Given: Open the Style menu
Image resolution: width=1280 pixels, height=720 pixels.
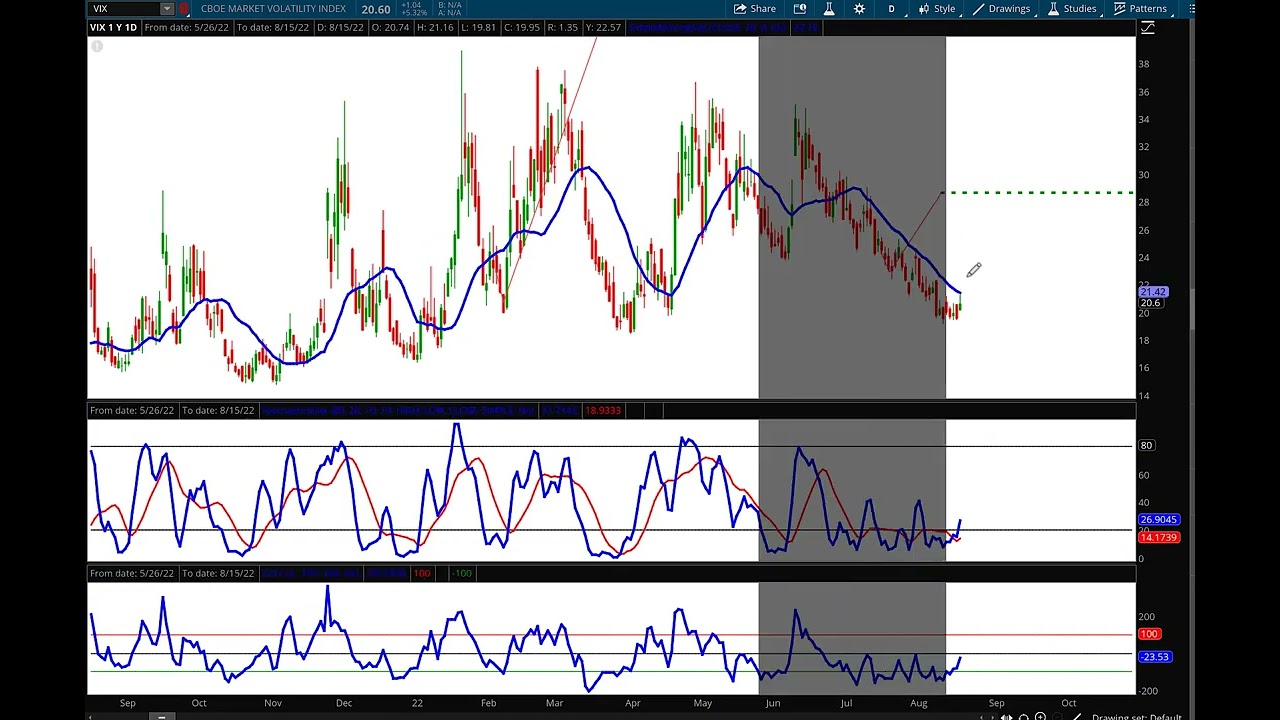Looking at the screenshot, I should tap(936, 9).
